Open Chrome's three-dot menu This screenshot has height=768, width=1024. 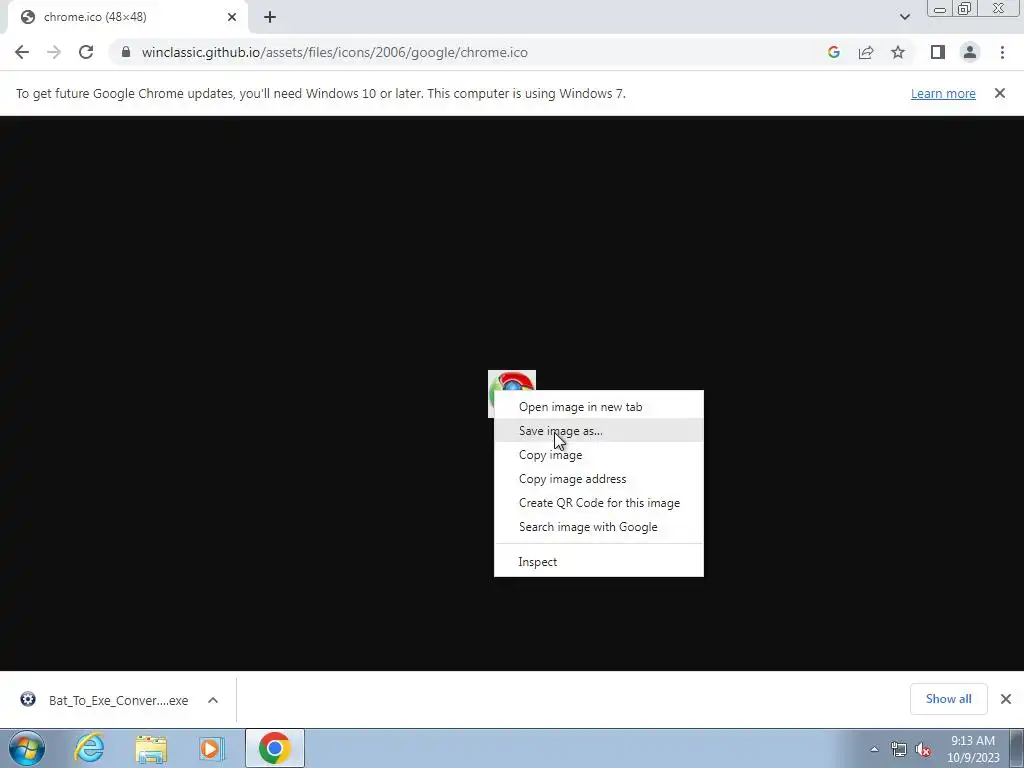tap(1002, 52)
